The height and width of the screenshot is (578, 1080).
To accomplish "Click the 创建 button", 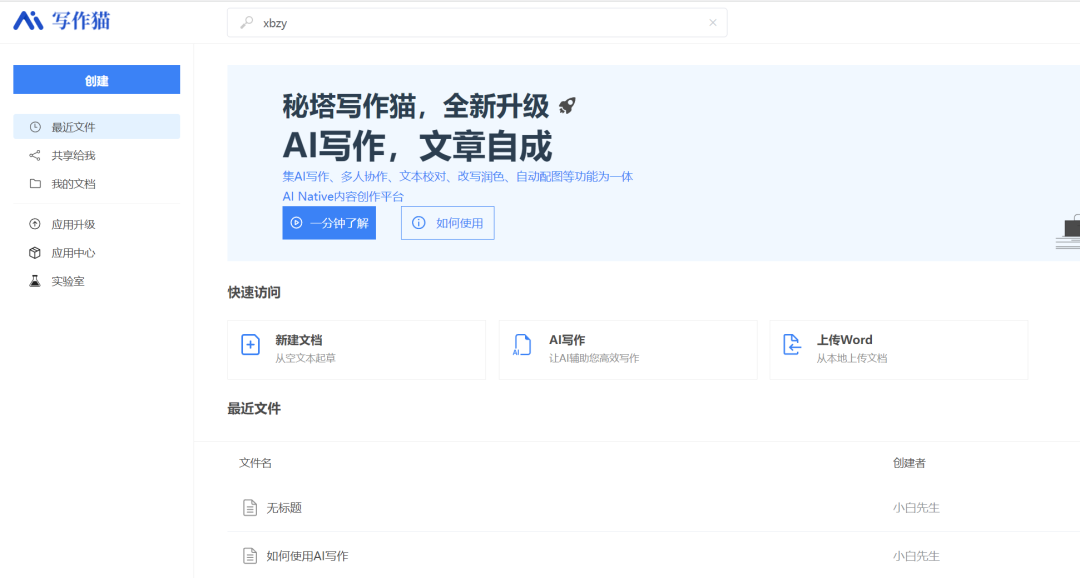I will tap(96, 80).
